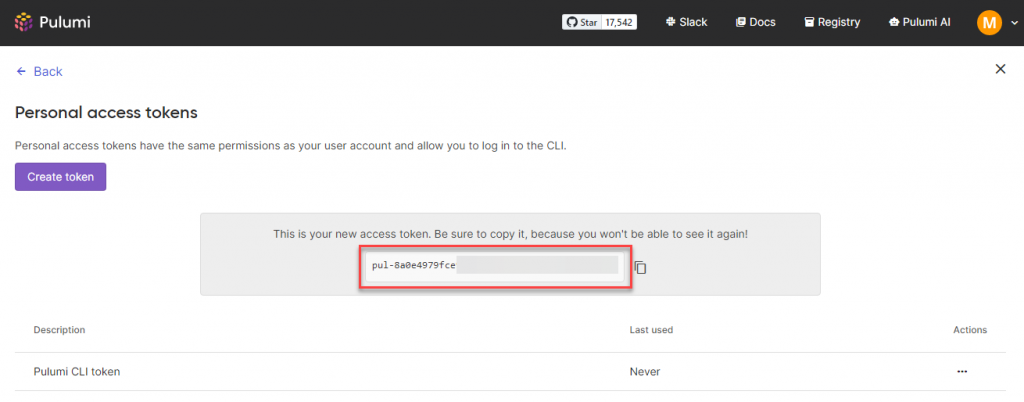Click the GitHub Star button

pyautogui.click(x=581, y=22)
